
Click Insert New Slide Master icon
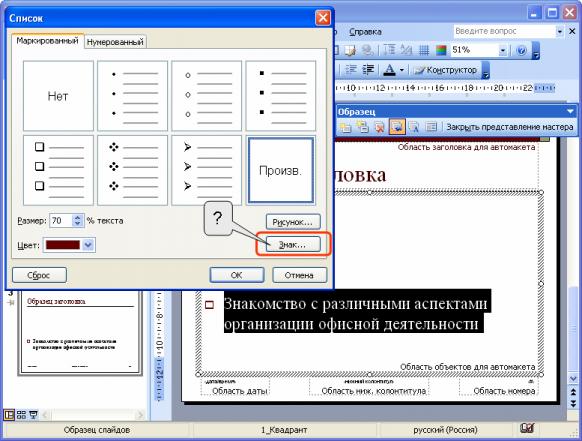[x=345, y=127]
